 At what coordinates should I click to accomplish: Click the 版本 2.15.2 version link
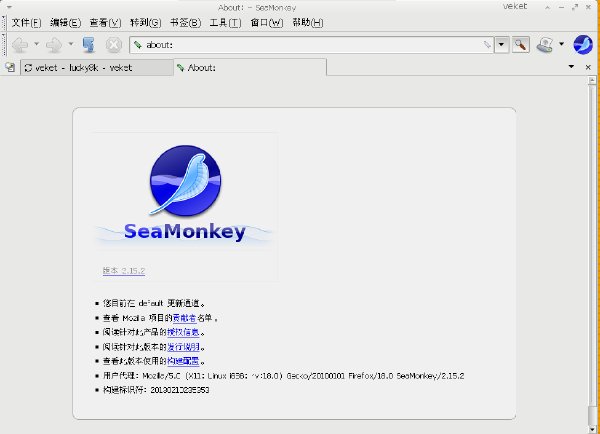[124, 271]
